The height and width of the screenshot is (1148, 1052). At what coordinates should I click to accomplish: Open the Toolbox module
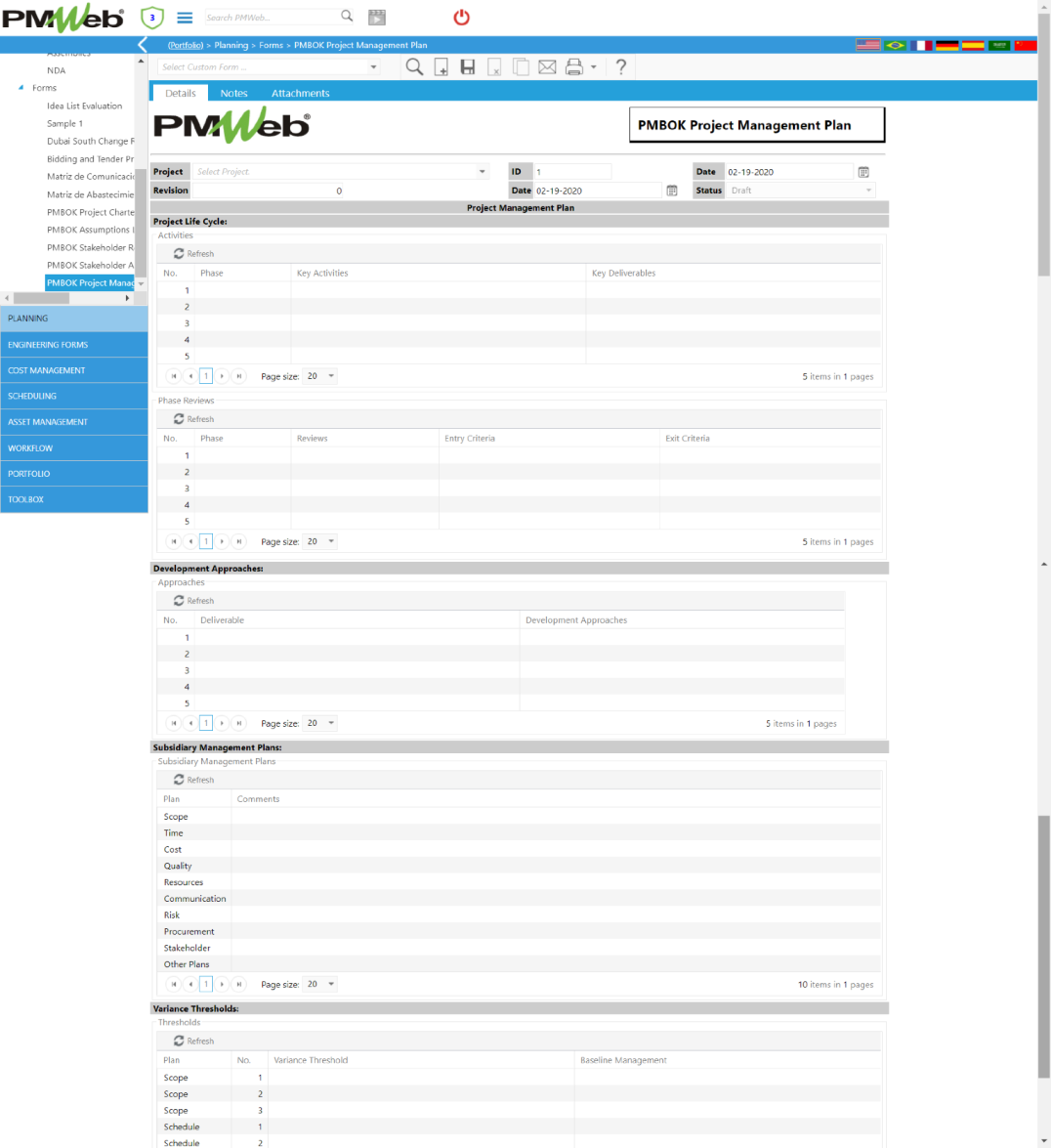point(74,499)
